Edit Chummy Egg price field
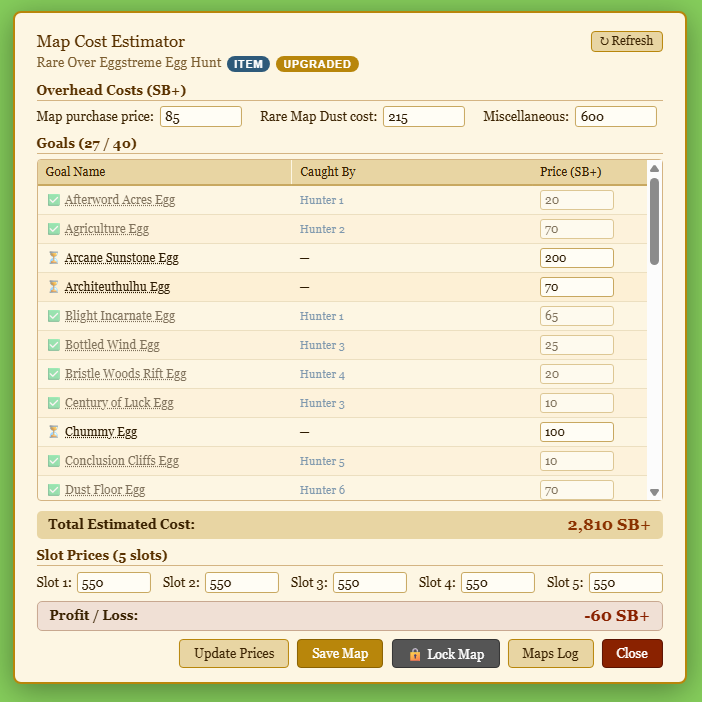The image size is (702, 702). pyautogui.click(x=577, y=432)
